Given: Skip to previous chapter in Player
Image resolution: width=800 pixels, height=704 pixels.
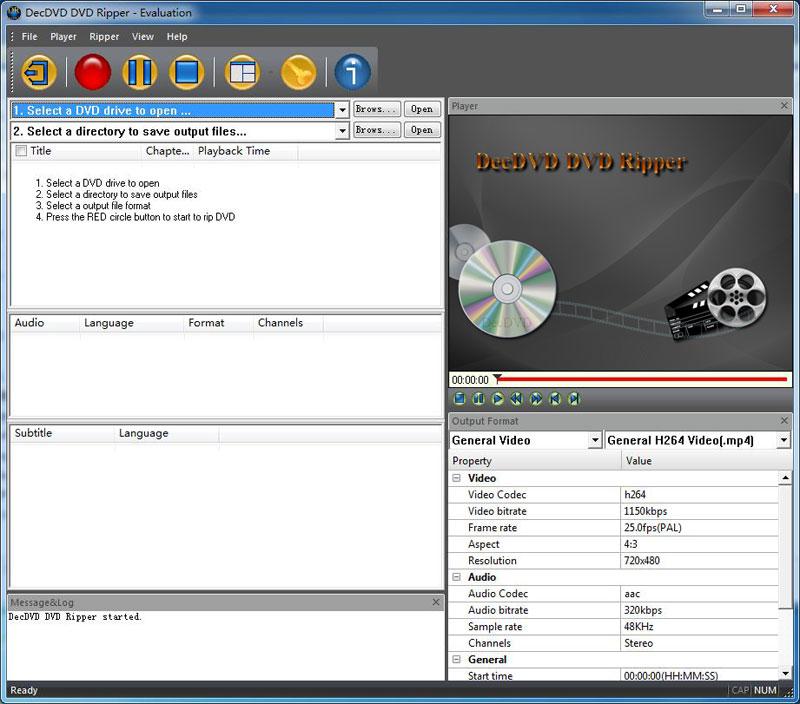Looking at the screenshot, I should point(555,398).
